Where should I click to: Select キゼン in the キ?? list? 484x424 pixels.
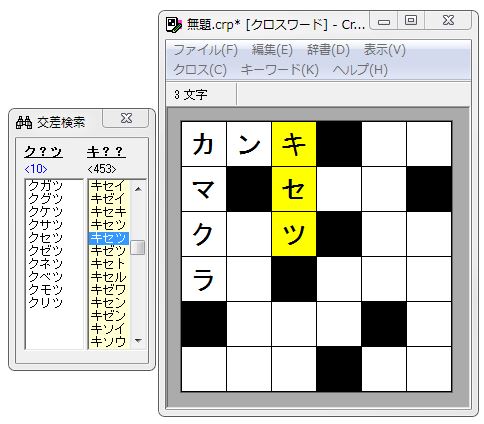pyautogui.click(x=108, y=315)
